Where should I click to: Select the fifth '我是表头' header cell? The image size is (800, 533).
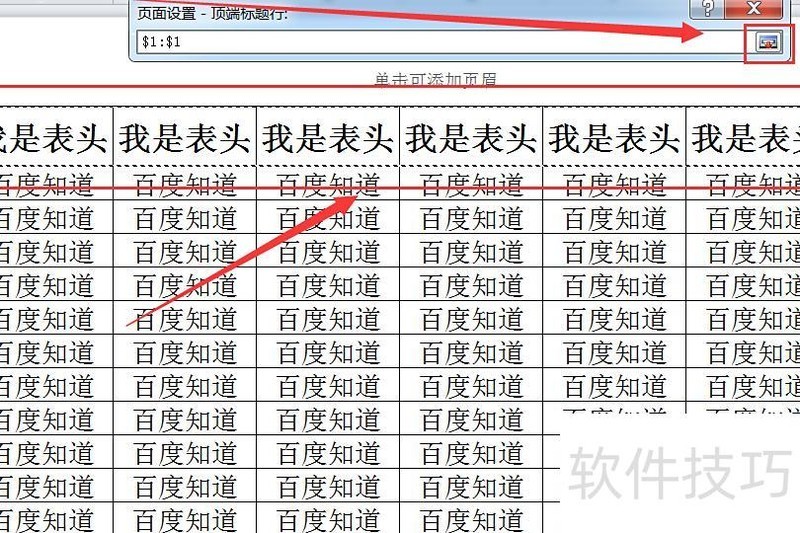click(614, 137)
